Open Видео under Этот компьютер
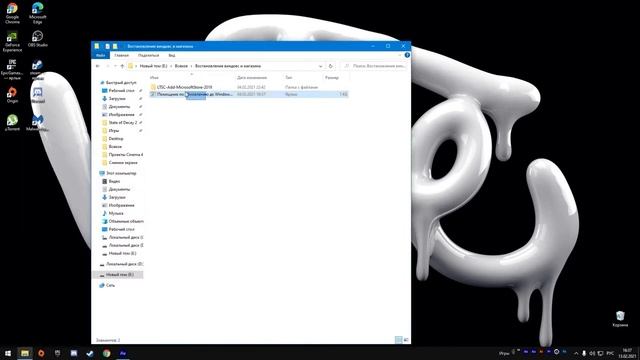The image size is (640, 360). 114,181
